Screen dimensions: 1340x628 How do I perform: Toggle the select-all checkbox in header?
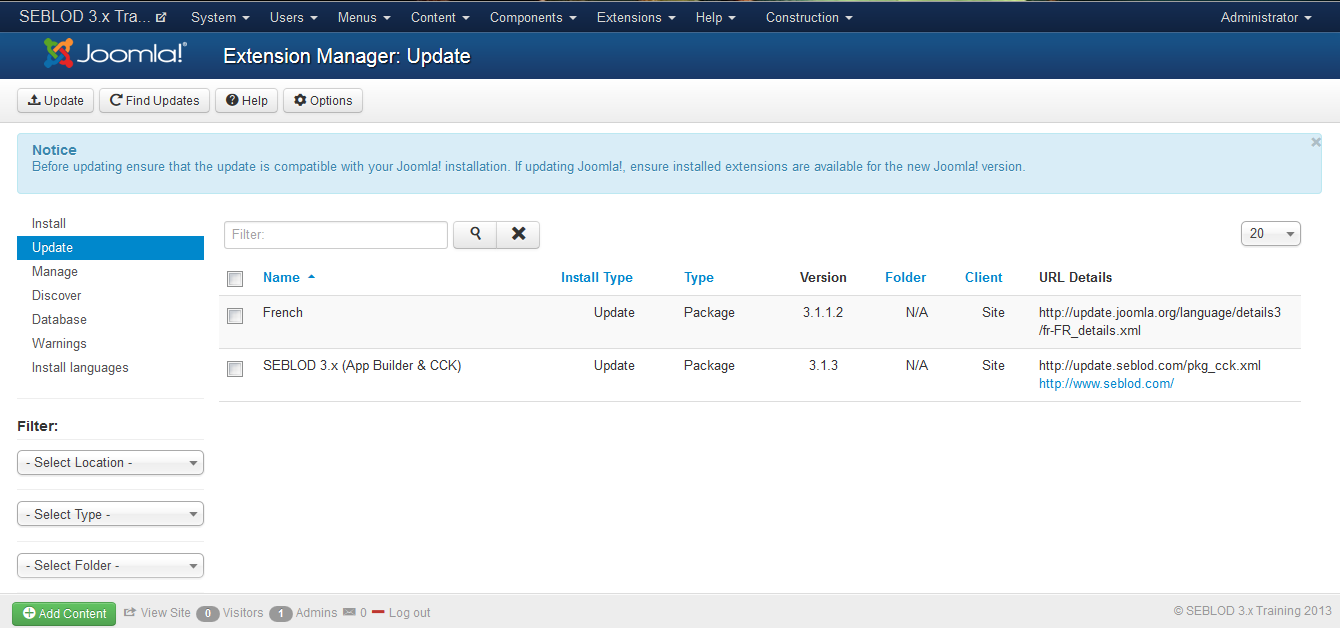click(235, 279)
